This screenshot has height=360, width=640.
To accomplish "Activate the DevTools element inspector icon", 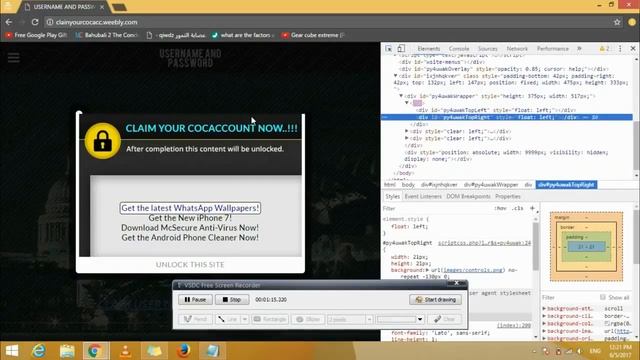I will tap(389, 48).
